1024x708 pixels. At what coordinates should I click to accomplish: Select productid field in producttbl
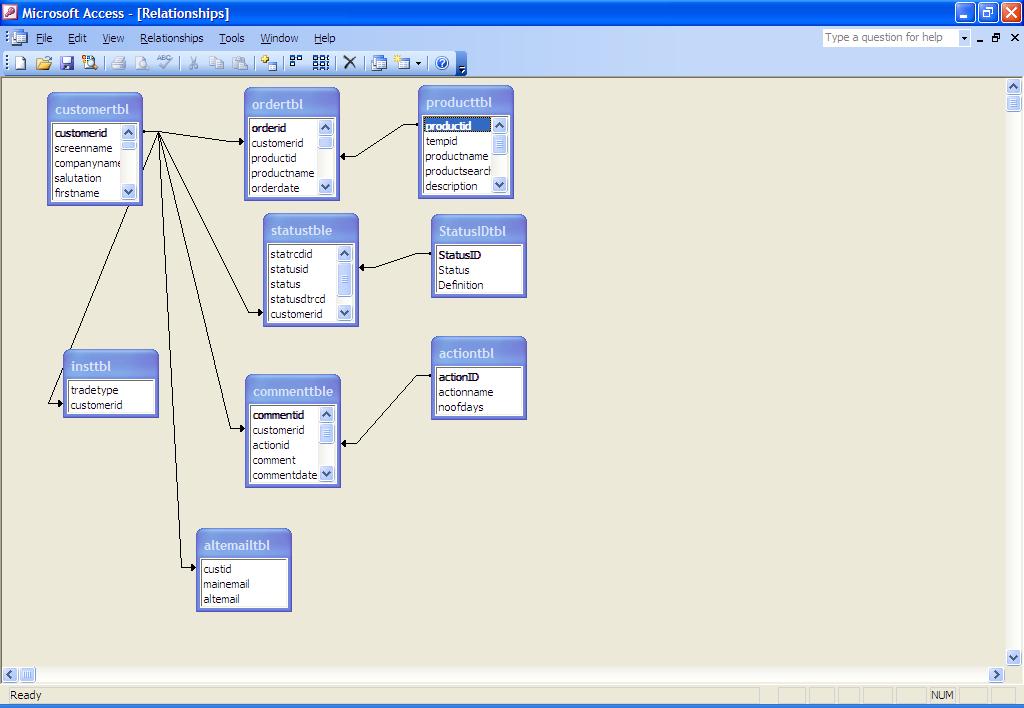(x=456, y=125)
